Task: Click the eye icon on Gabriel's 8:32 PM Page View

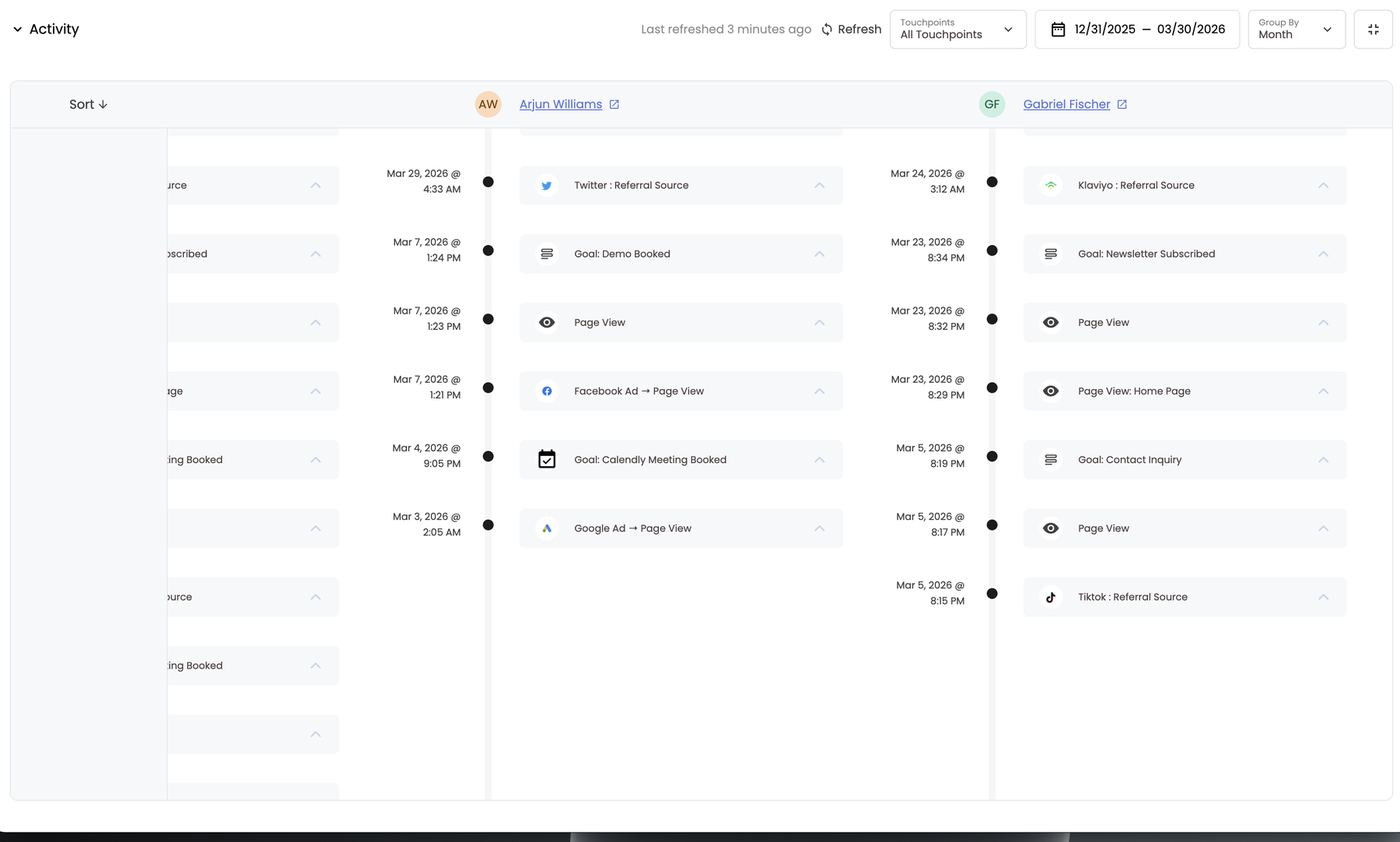Action: click(x=1051, y=323)
